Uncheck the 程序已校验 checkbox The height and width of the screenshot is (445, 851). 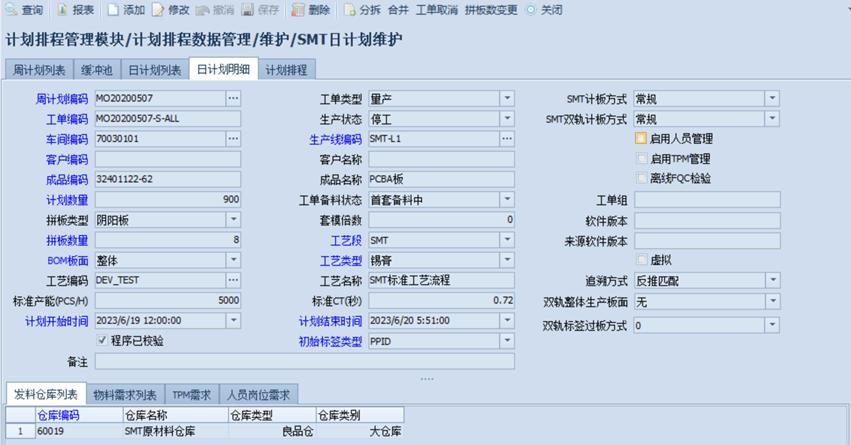[101, 341]
